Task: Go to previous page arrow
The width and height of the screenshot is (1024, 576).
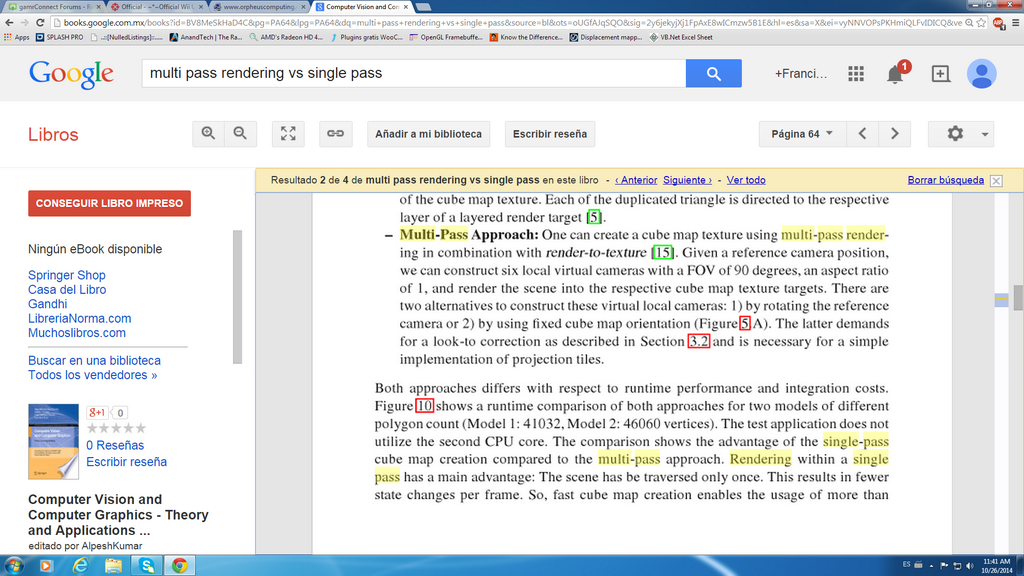Action: pyautogui.click(x=862, y=134)
